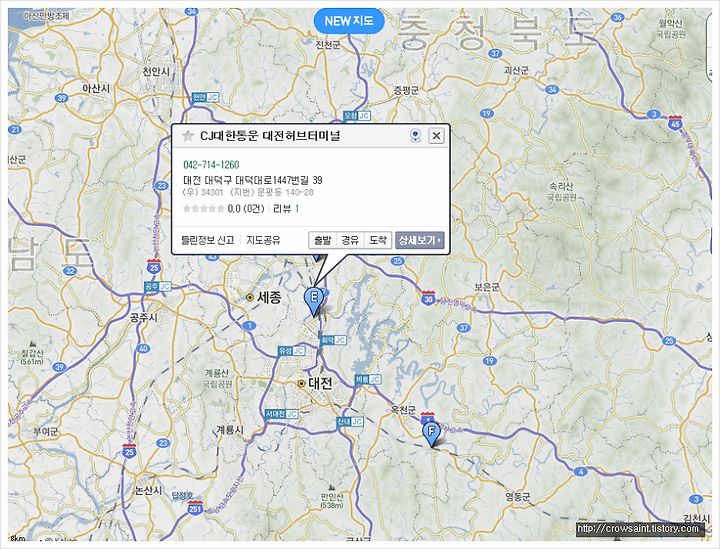Image resolution: width=720 pixels, height=549 pixels.
Task: Click the route 40 badge south of 공주시
Action: coord(143,348)
